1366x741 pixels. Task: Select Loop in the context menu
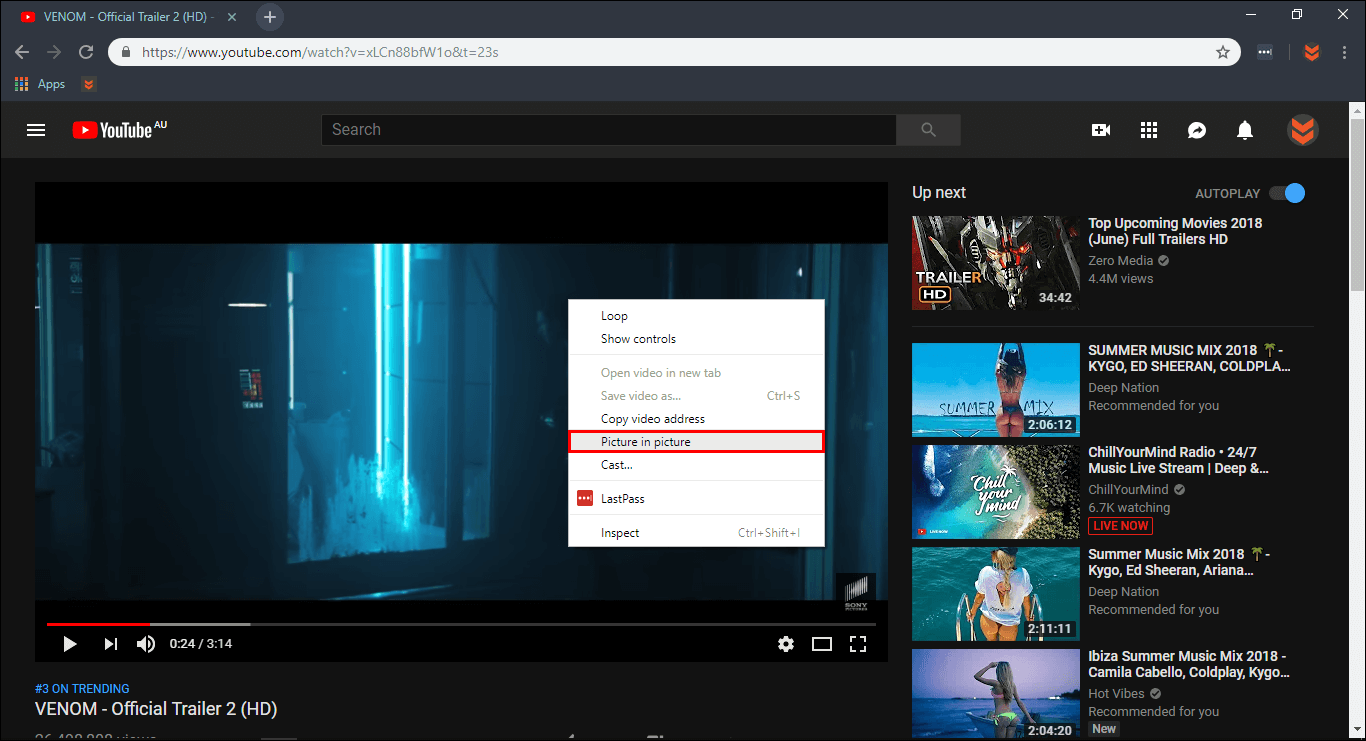pyautogui.click(x=696, y=316)
